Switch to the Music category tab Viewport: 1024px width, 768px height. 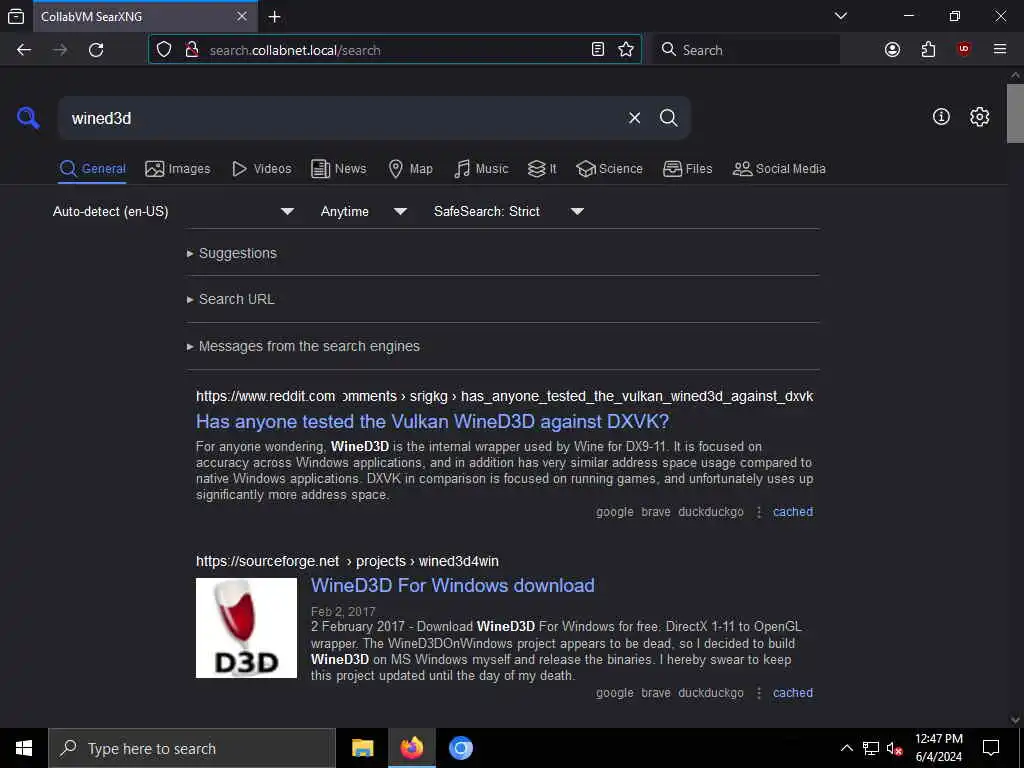[x=481, y=168]
